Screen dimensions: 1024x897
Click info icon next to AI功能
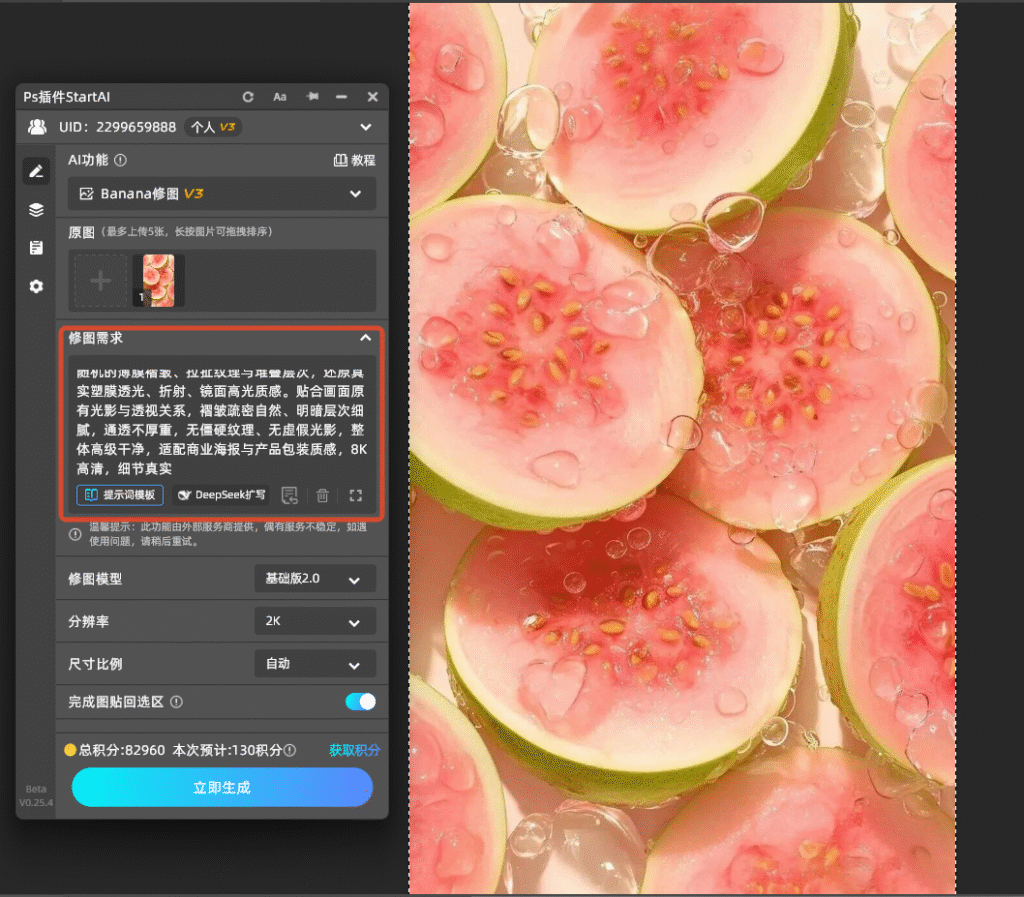[121, 160]
